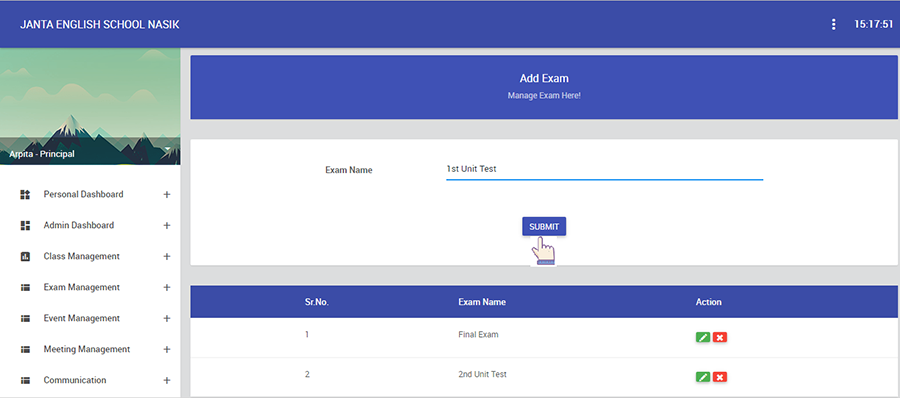Expand Personal Dashboard with plus sign
The height and width of the screenshot is (398, 900).
point(167,195)
